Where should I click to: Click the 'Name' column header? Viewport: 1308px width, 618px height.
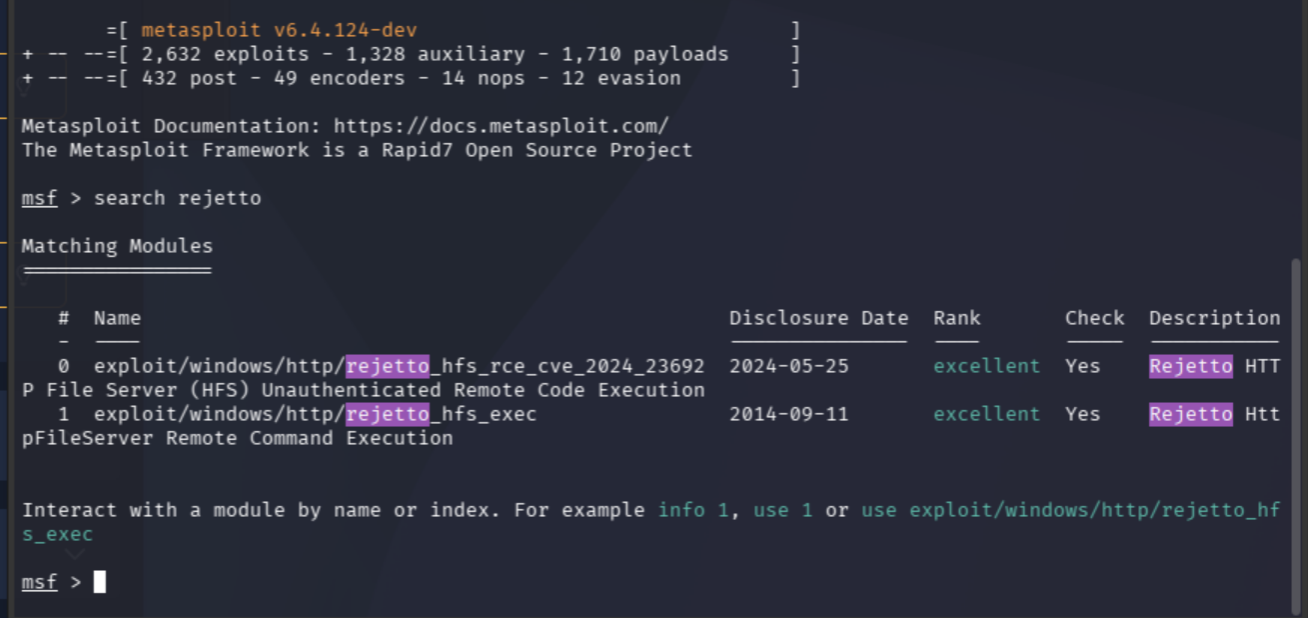(x=117, y=318)
